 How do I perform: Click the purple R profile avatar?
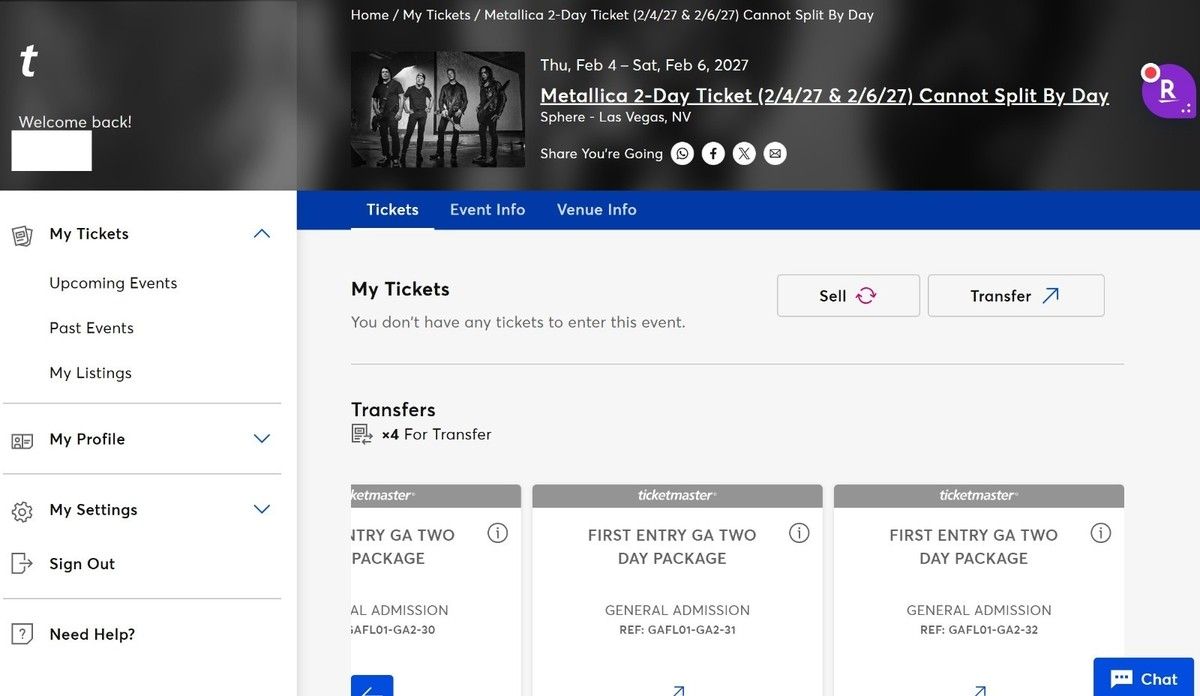click(1168, 91)
